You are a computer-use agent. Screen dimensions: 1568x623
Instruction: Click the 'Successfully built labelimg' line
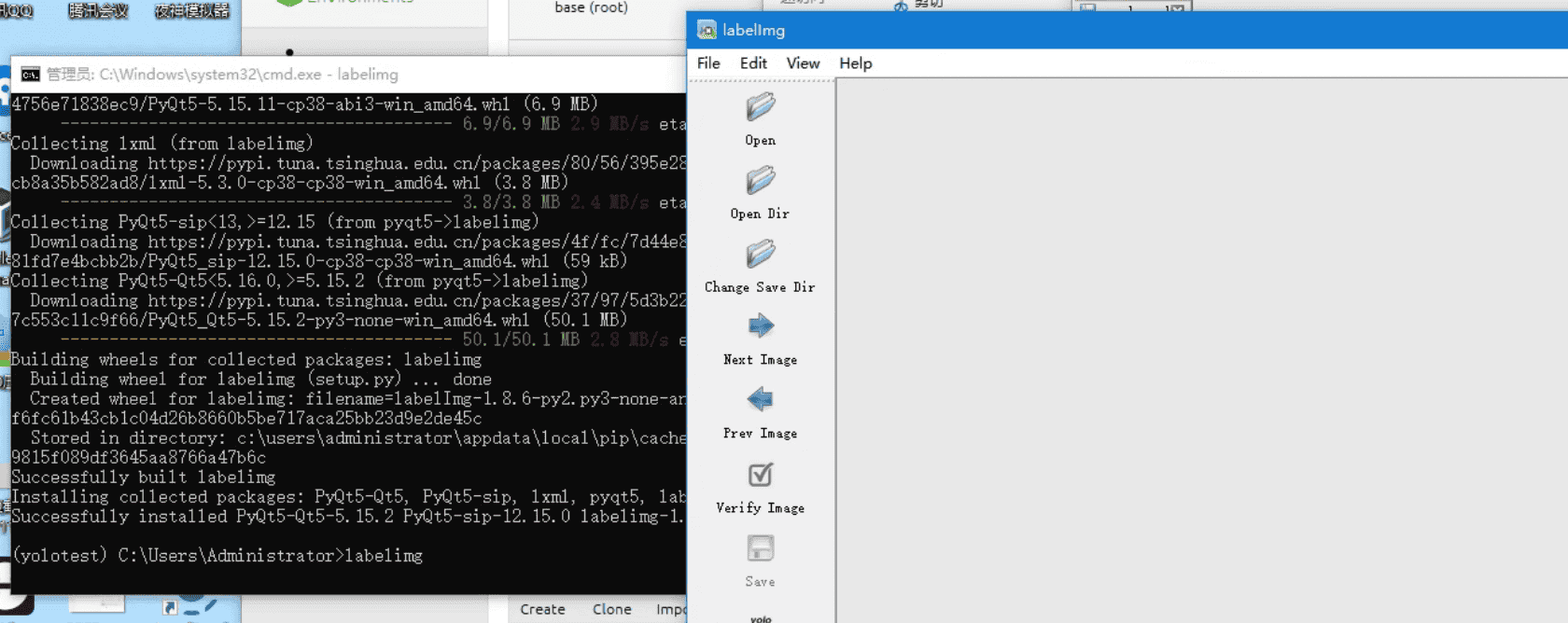coord(144,478)
